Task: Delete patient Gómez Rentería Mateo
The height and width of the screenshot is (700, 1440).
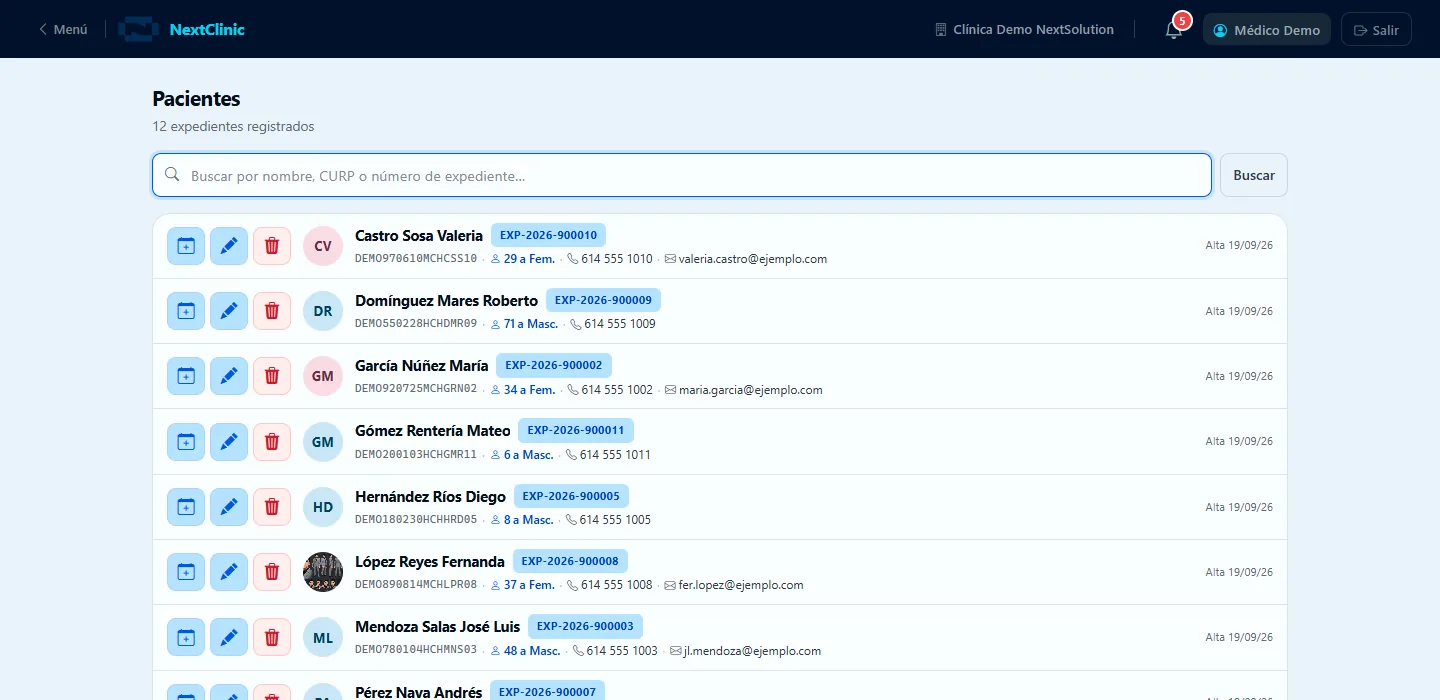Action: tap(272, 442)
